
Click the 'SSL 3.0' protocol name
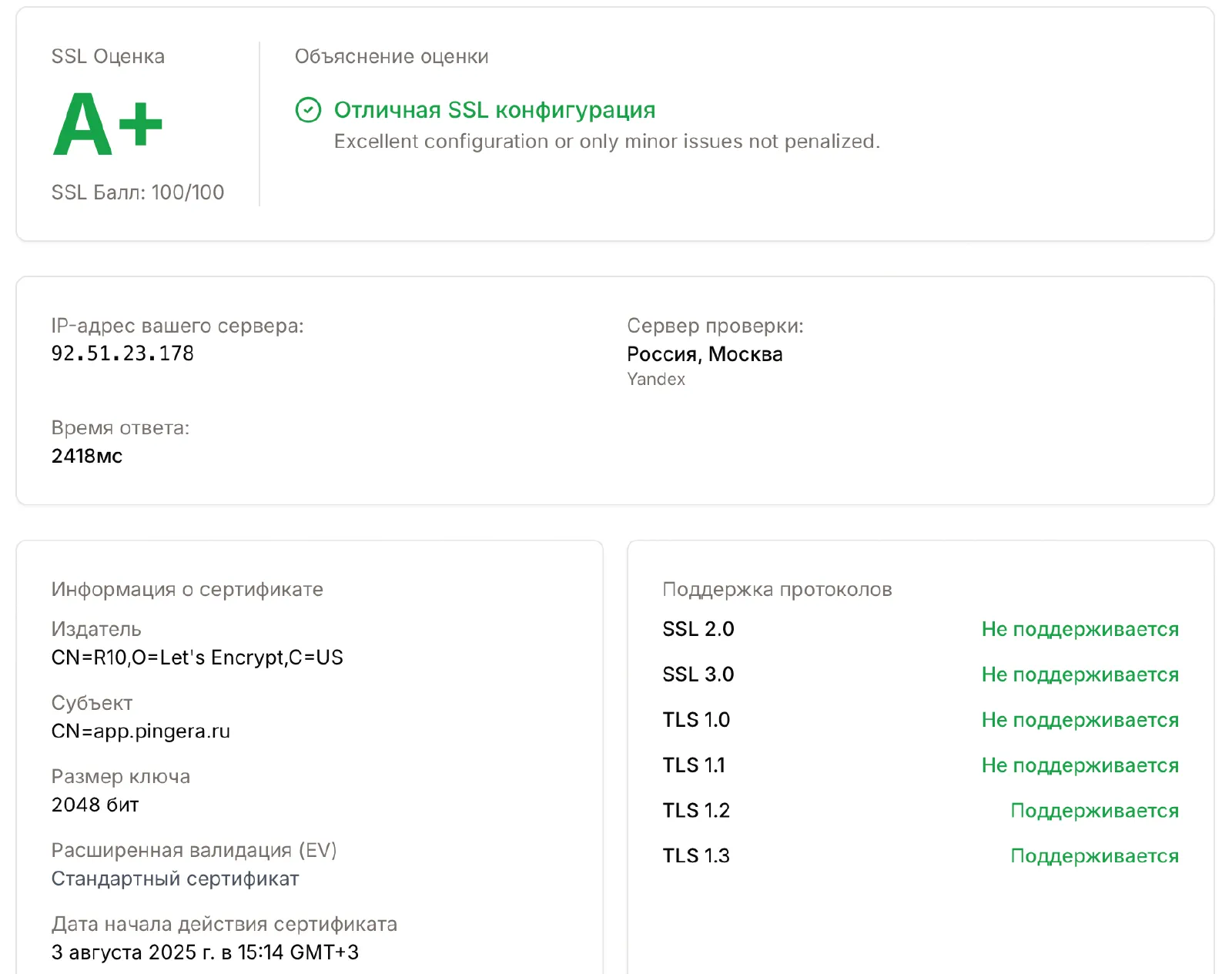(698, 674)
